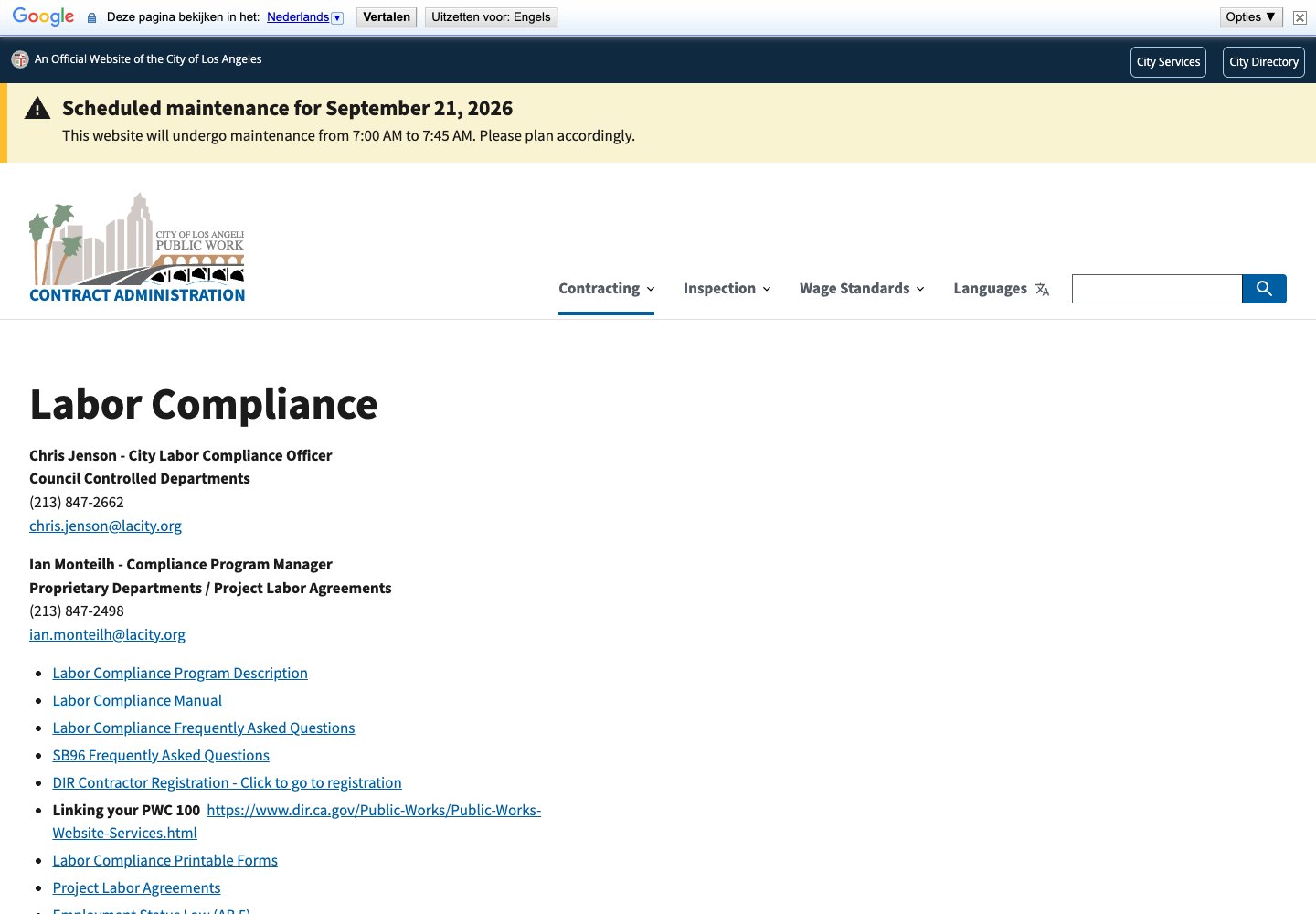The height and width of the screenshot is (914, 1316).
Task: Email ian.monteilh@lacity.org
Action: pos(107,634)
